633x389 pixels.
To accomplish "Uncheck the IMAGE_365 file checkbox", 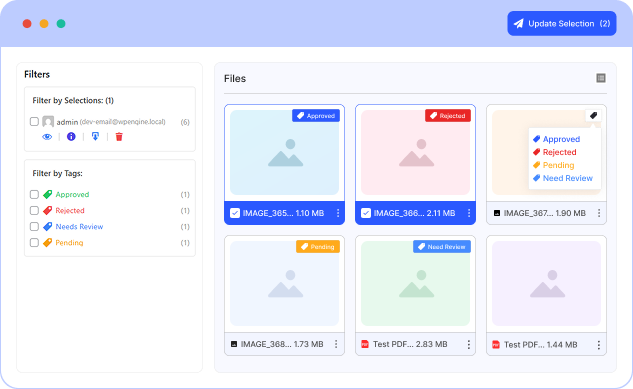I will [x=235, y=213].
